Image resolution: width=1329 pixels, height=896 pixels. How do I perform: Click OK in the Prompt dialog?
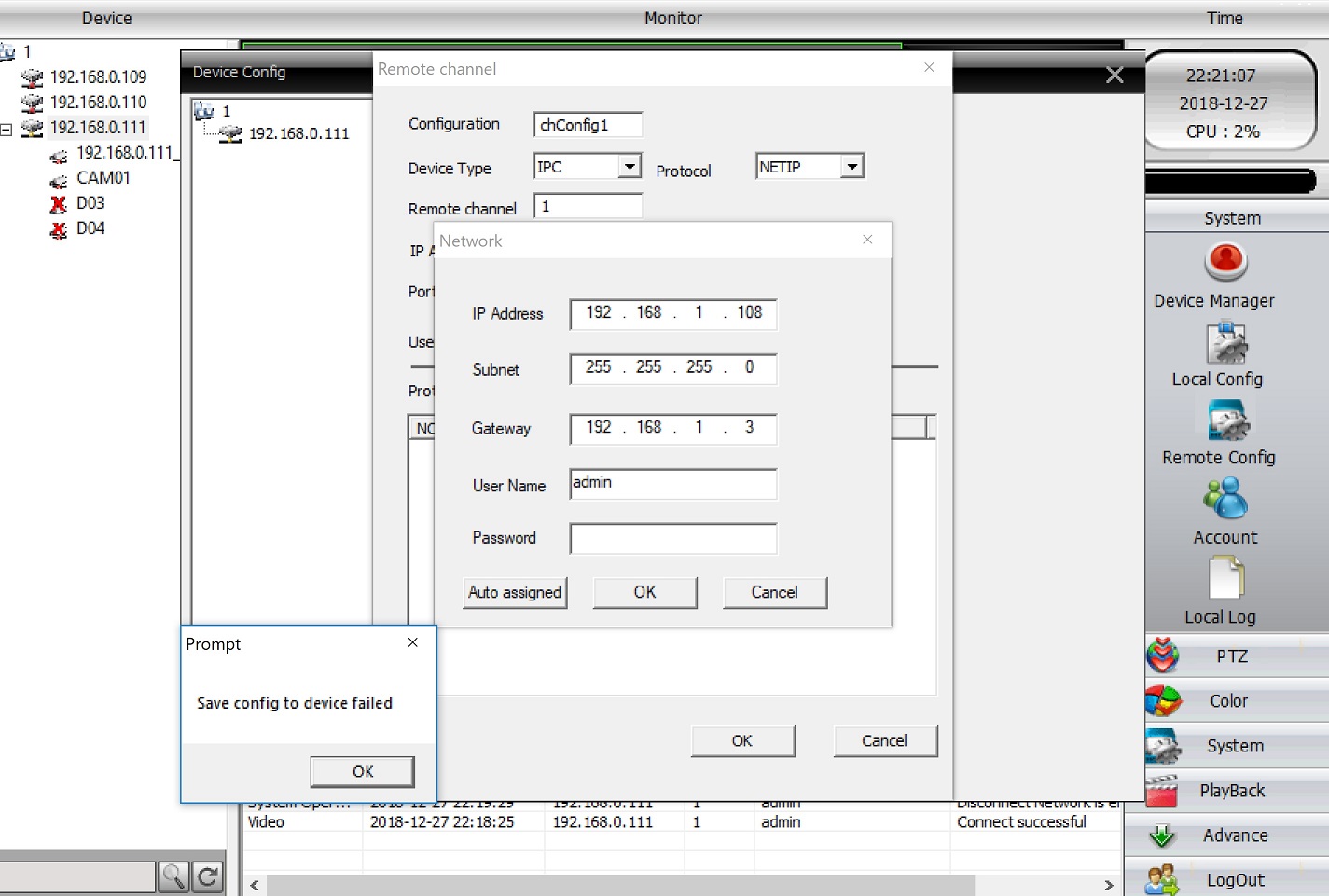[362, 772]
